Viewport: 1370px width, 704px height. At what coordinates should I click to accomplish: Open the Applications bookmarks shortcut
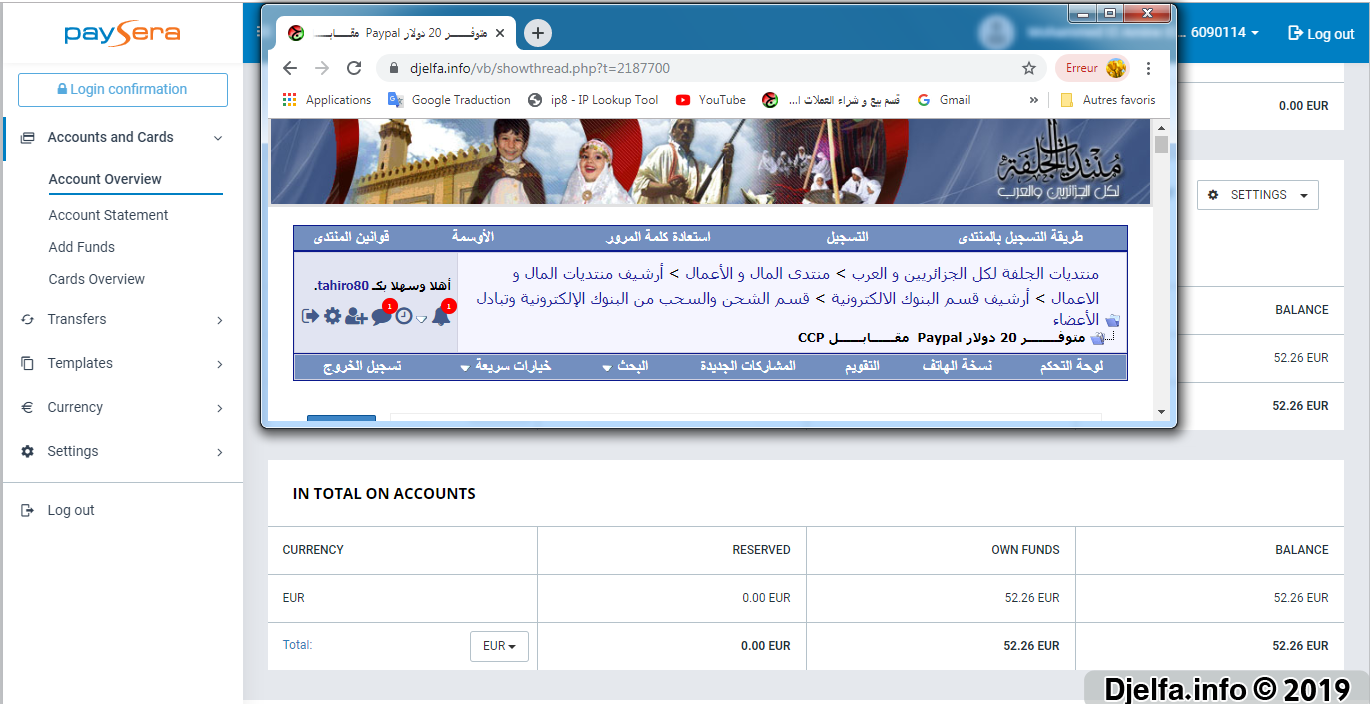(327, 100)
